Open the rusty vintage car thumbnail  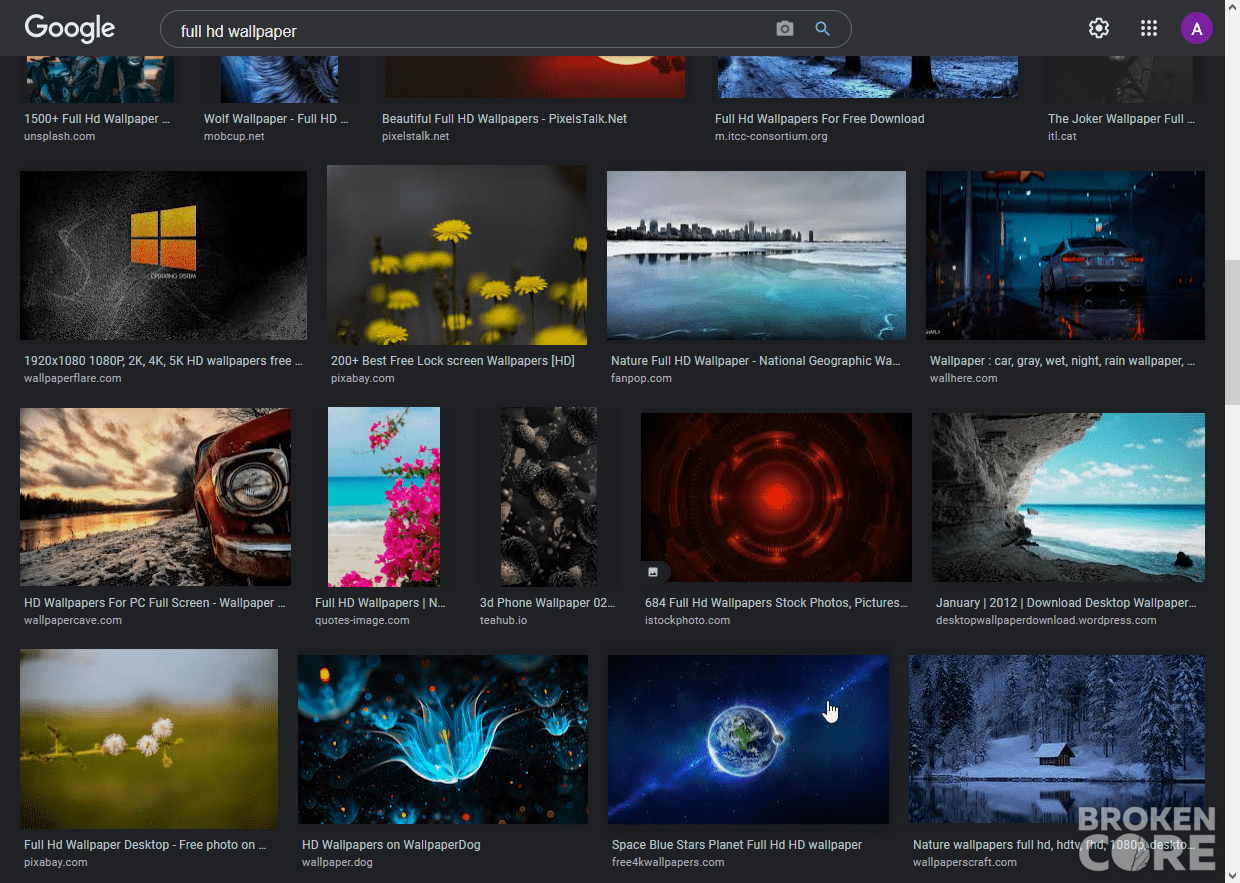pos(155,496)
